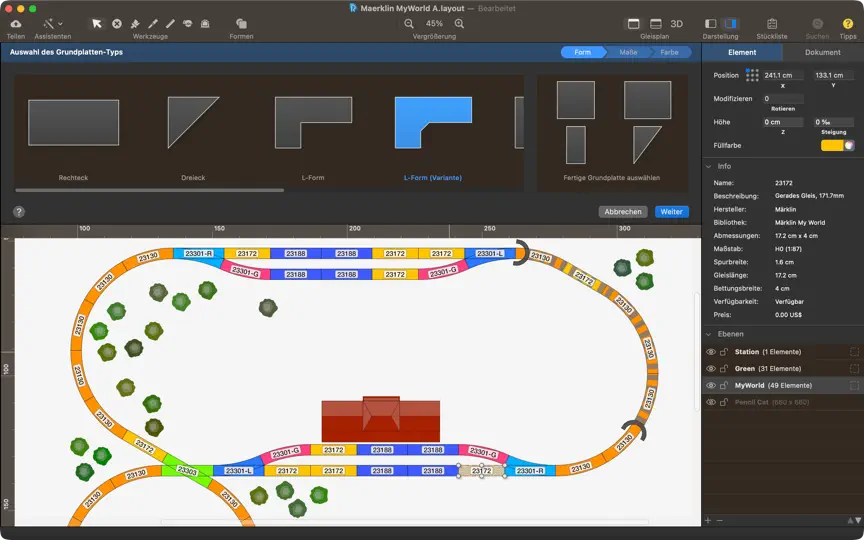Edit the Höhe Z field 0 cm
Viewport: 864px width, 540px height.
(x=782, y=122)
